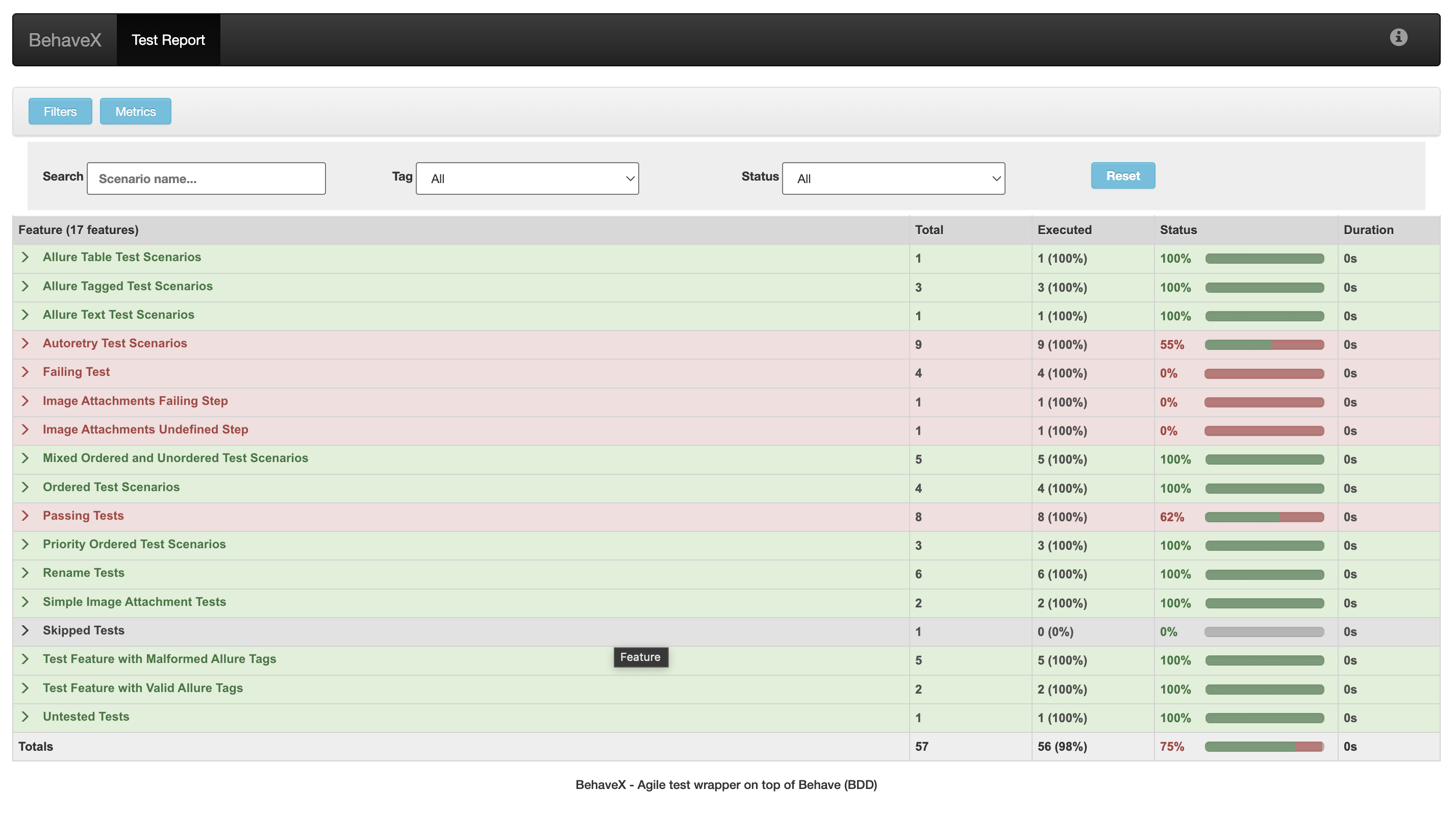This screenshot has height=816, width=1456.
Task: Expand the Failing Test chevron
Action: (25, 372)
